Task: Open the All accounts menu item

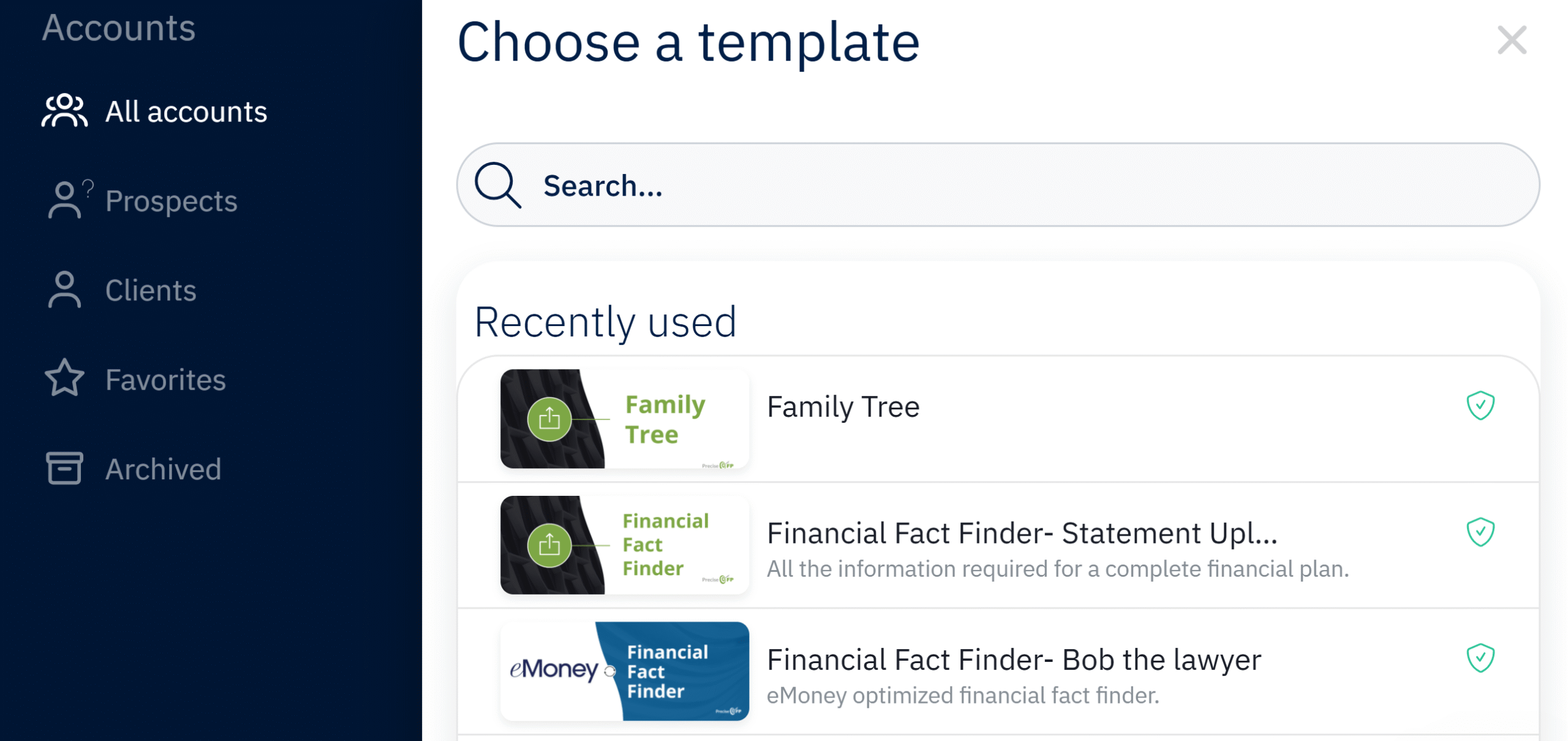Action: click(x=186, y=112)
